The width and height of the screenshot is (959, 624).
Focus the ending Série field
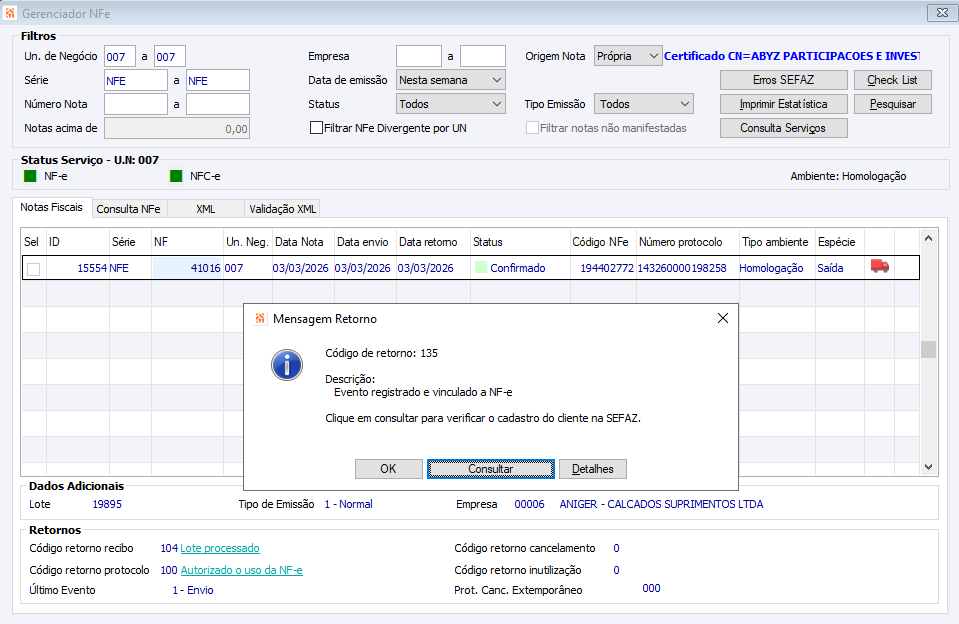pos(218,80)
